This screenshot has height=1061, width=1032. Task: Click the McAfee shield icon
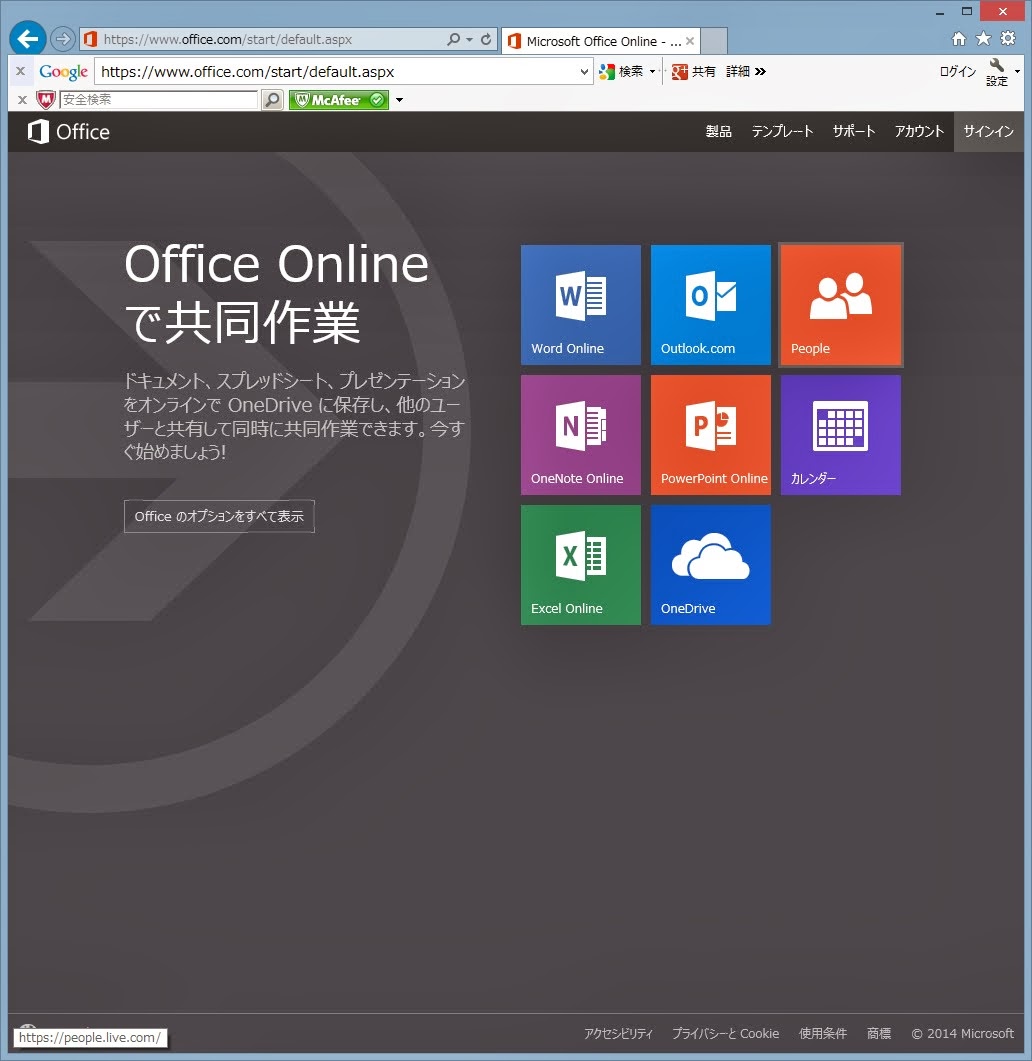point(45,100)
